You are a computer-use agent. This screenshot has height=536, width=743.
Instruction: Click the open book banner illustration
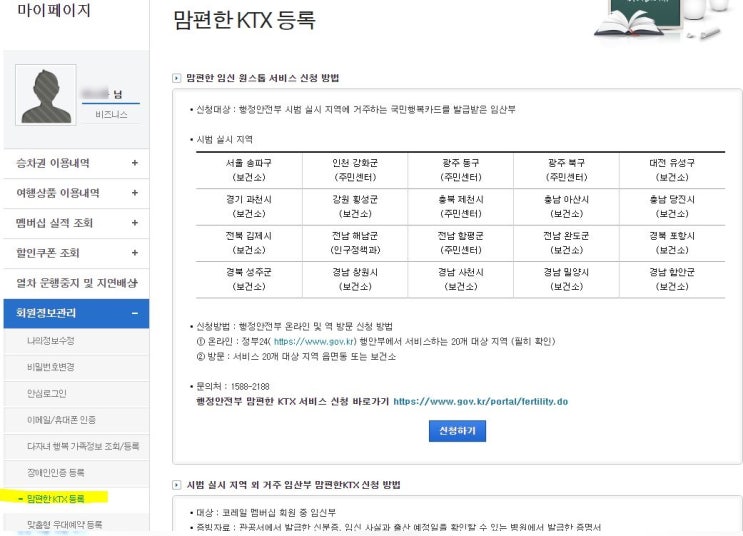tap(629, 23)
